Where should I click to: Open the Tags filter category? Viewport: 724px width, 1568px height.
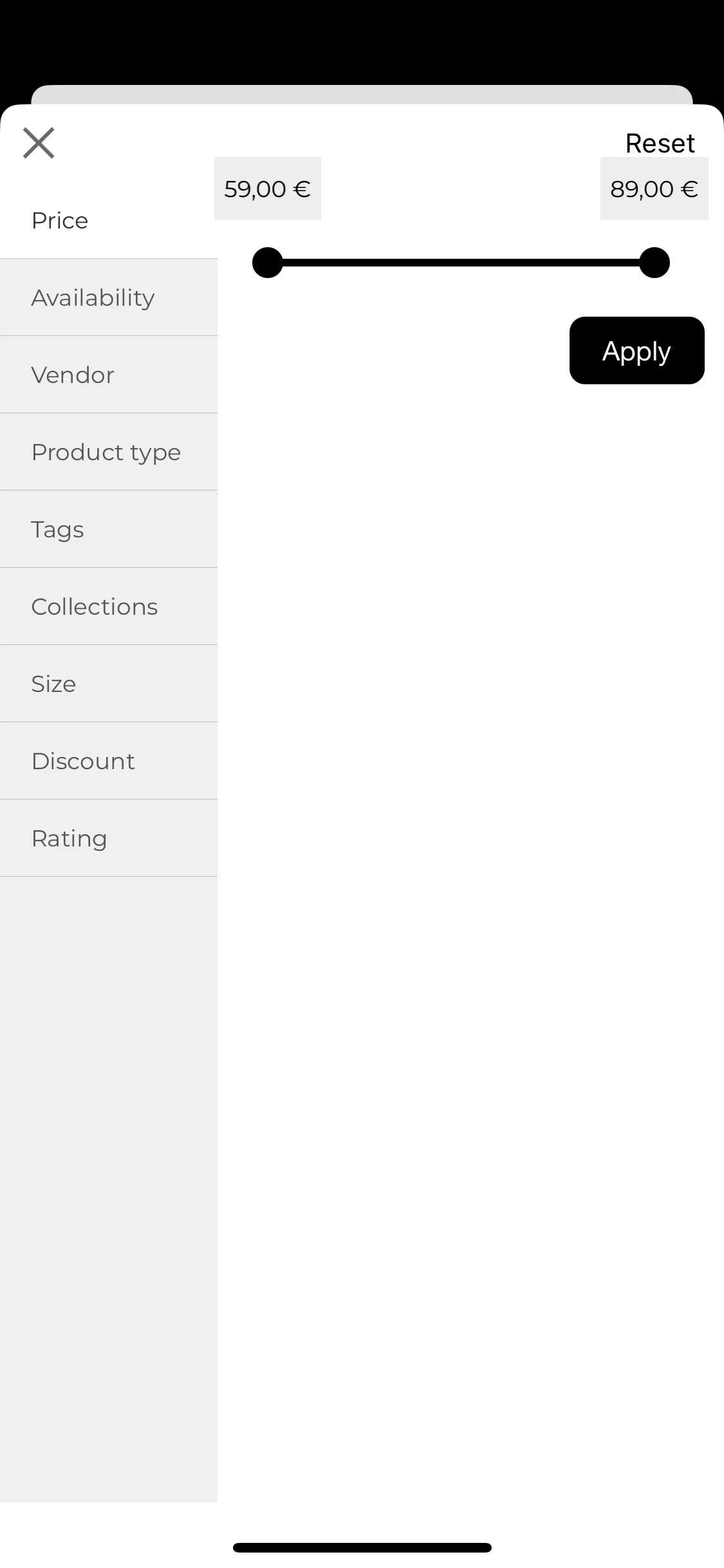pos(109,529)
